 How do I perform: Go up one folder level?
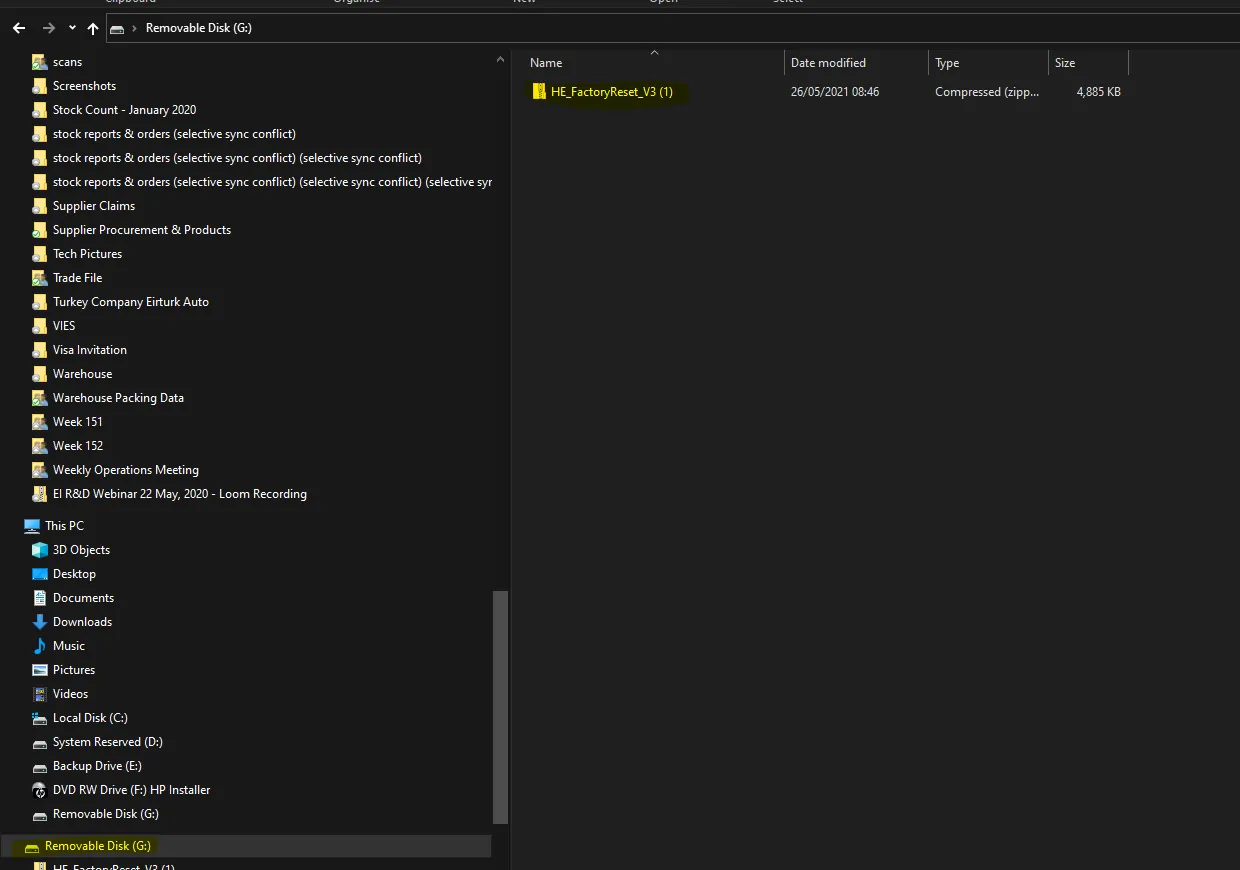(93, 28)
